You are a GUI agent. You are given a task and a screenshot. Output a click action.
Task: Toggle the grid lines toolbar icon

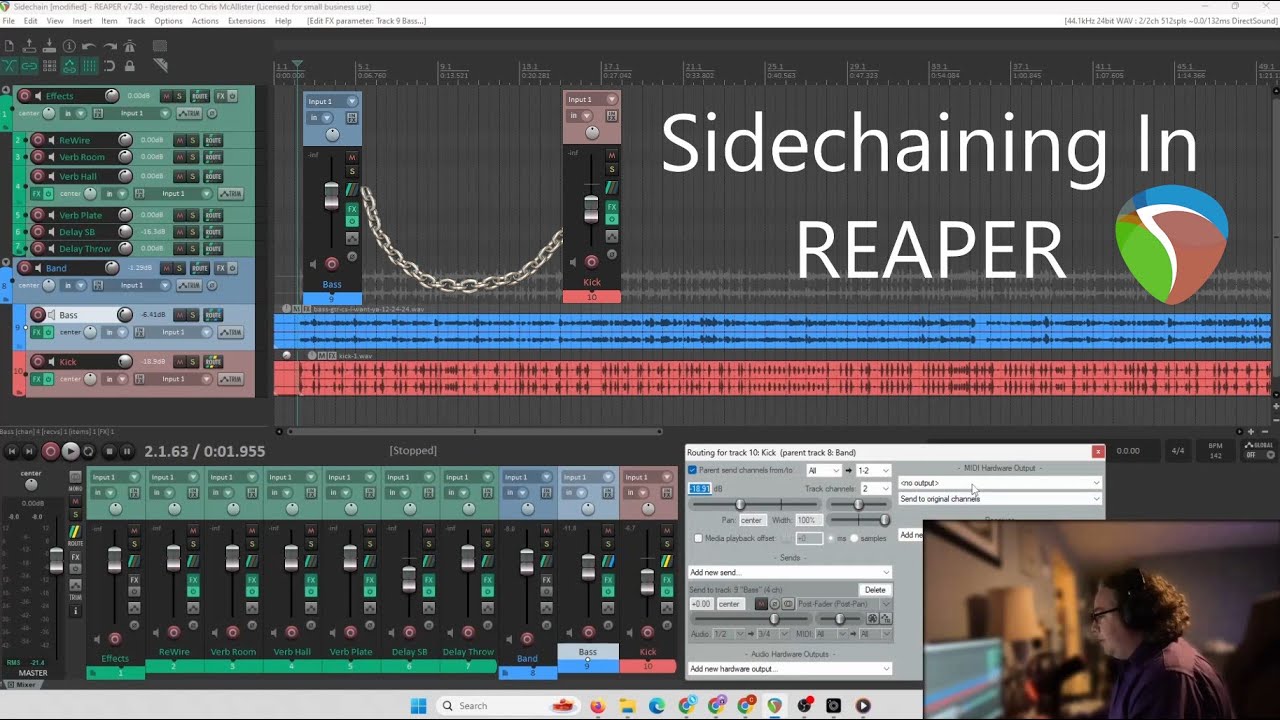coord(89,66)
